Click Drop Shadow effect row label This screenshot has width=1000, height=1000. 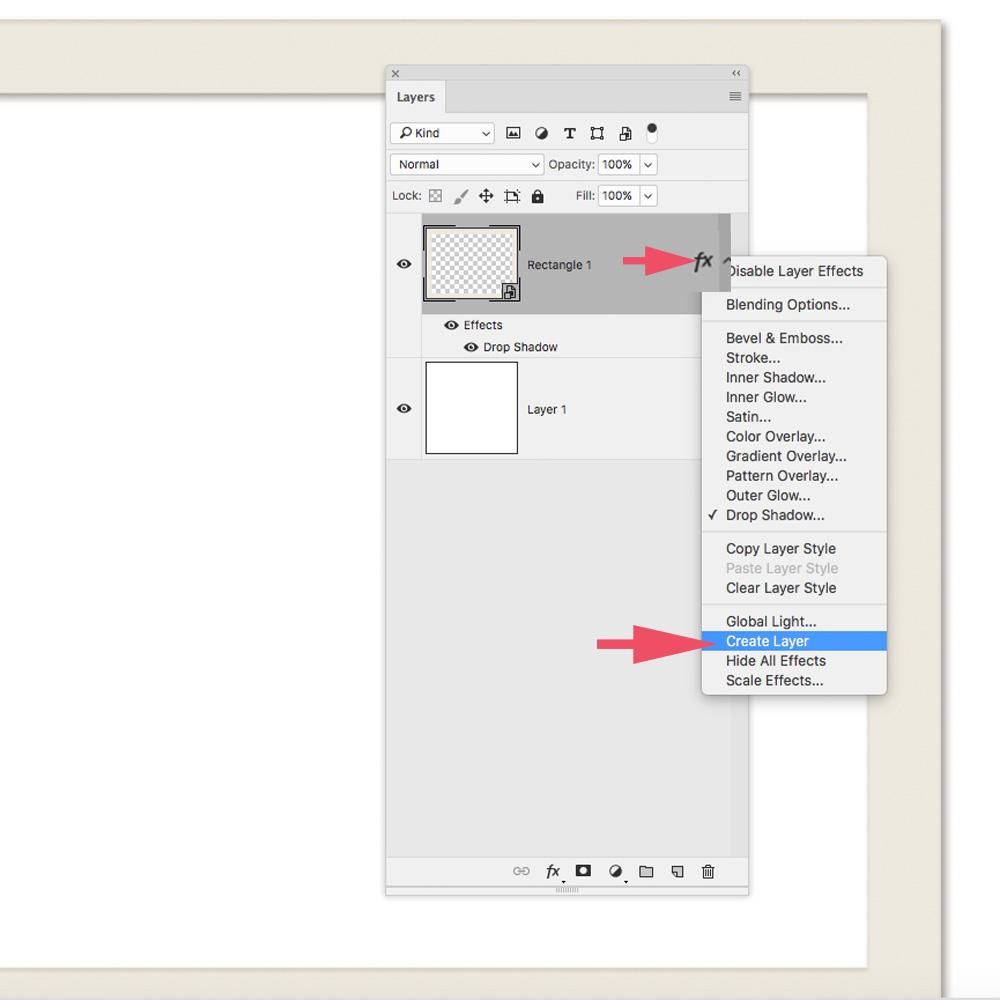click(520, 347)
